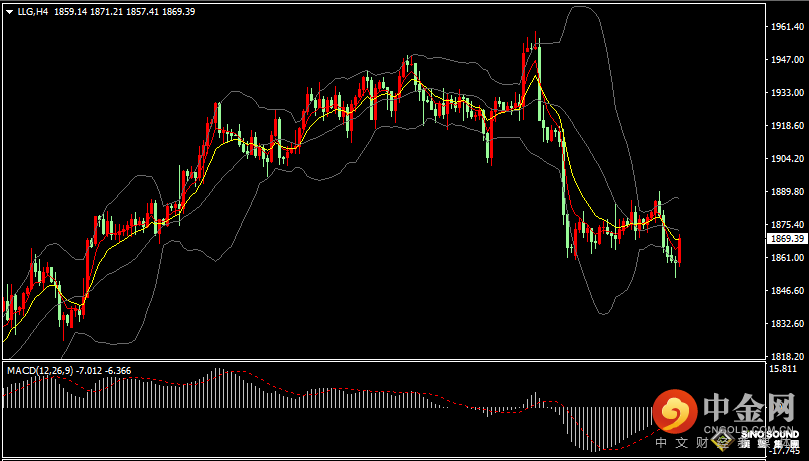Click the 15.811 MACD scale value
This screenshot has height=461, width=809.
coord(784,369)
